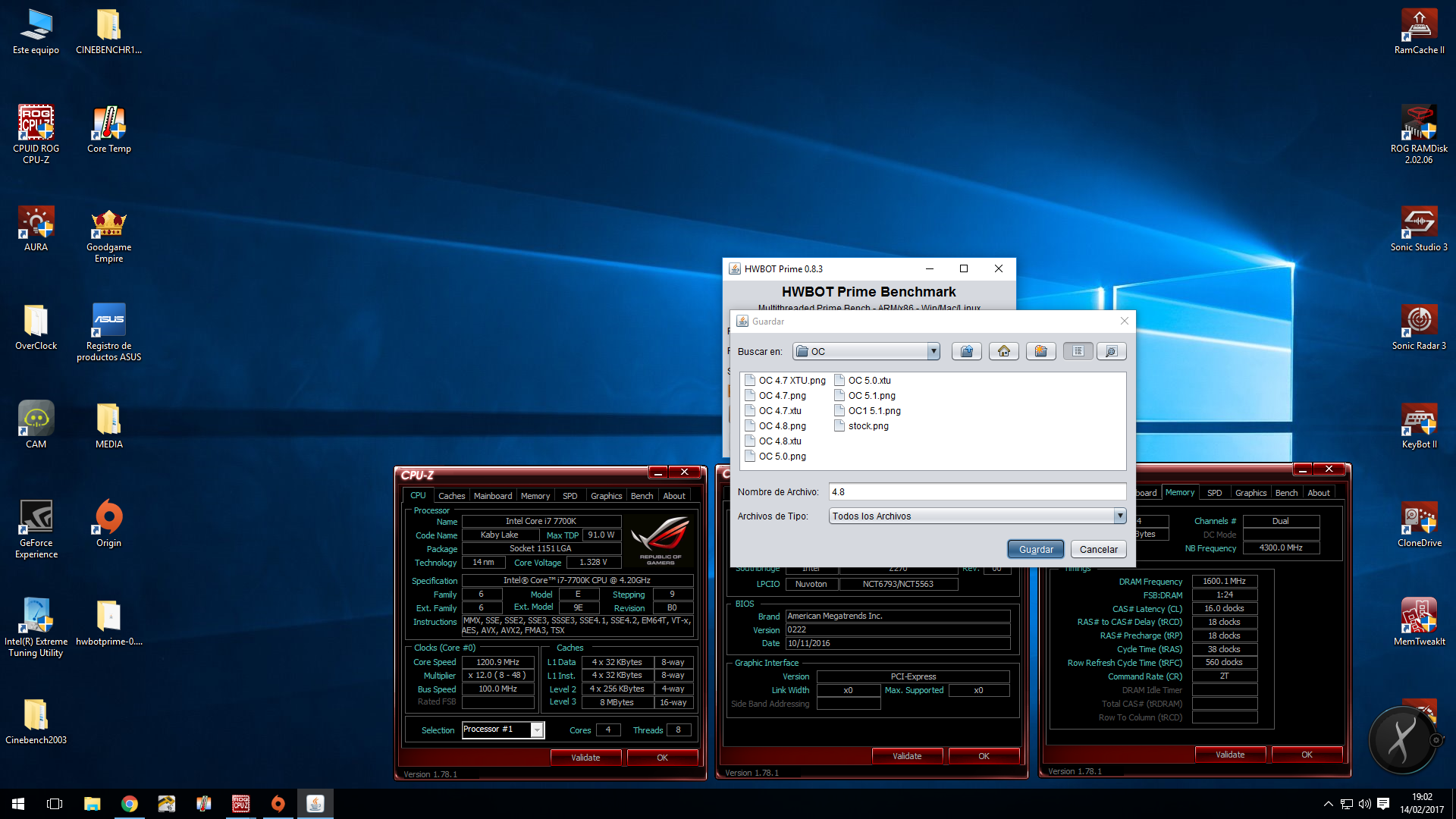This screenshot has width=1456, height=819.
Task: Select the file OC 5.0.xtu
Action: click(863, 381)
